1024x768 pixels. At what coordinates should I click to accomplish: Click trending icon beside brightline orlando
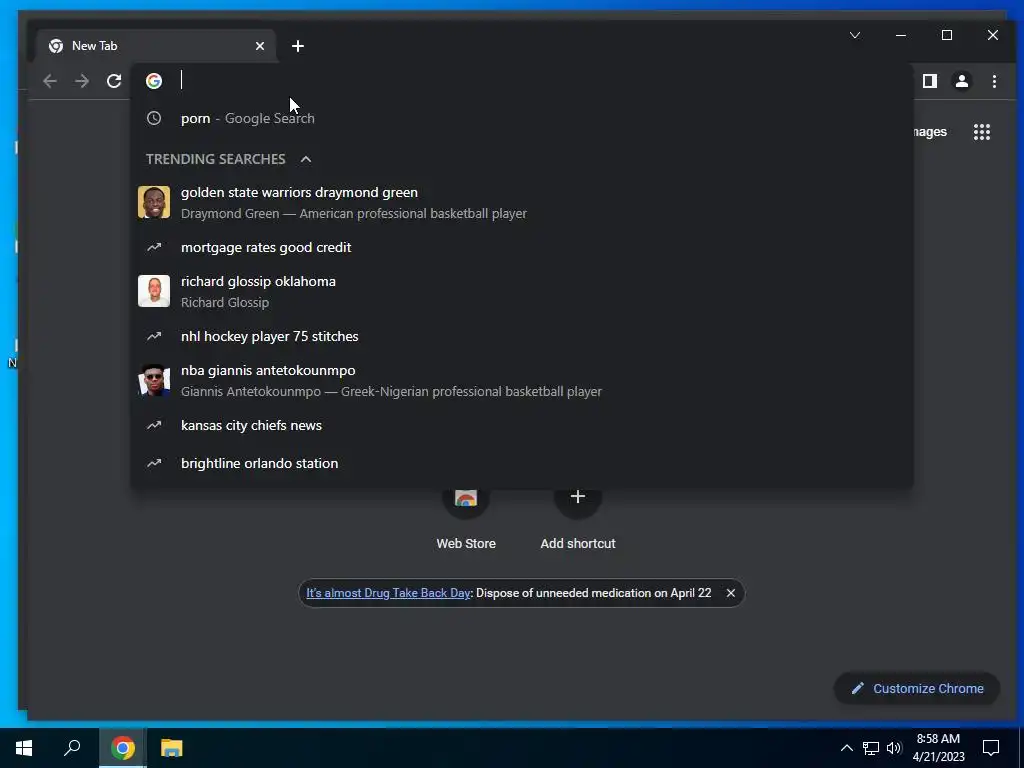(x=154, y=463)
